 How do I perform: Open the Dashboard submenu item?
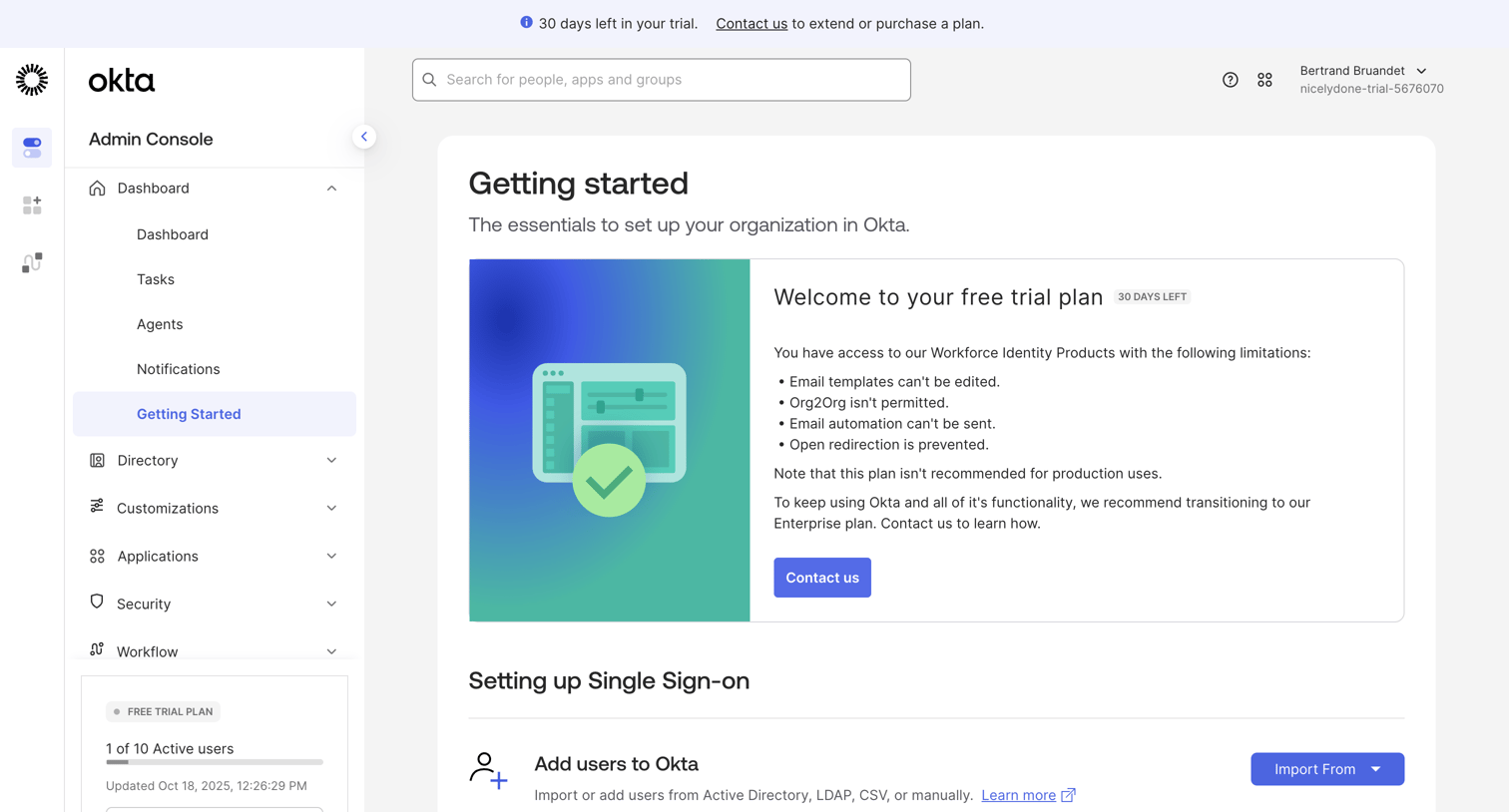tap(173, 234)
